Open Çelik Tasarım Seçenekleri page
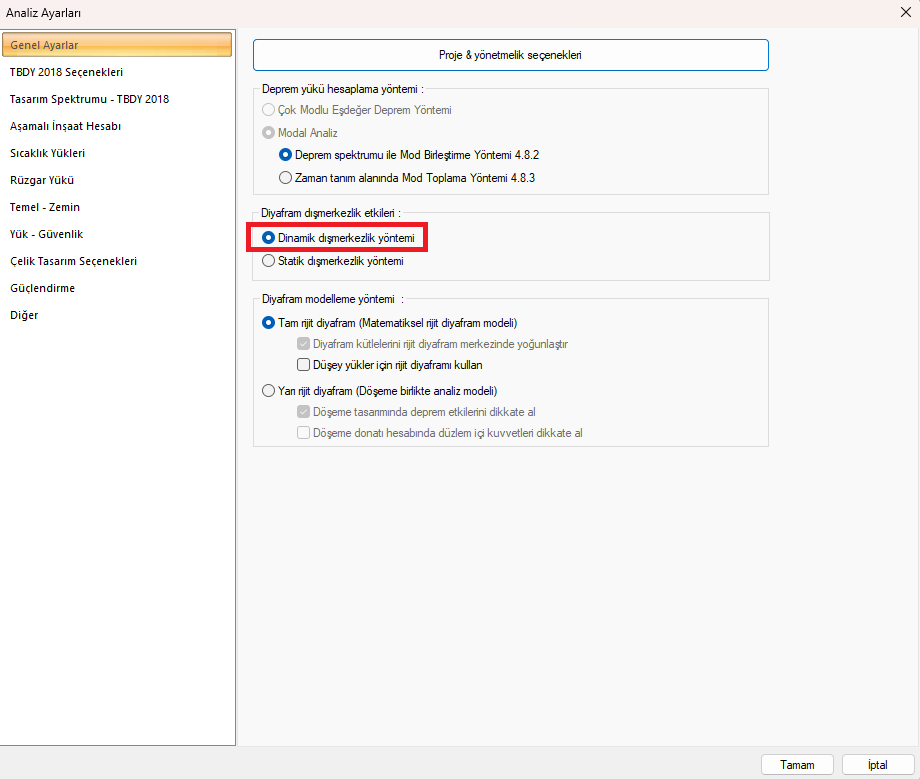Image resolution: width=920 pixels, height=779 pixels. pyautogui.click(x=73, y=261)
